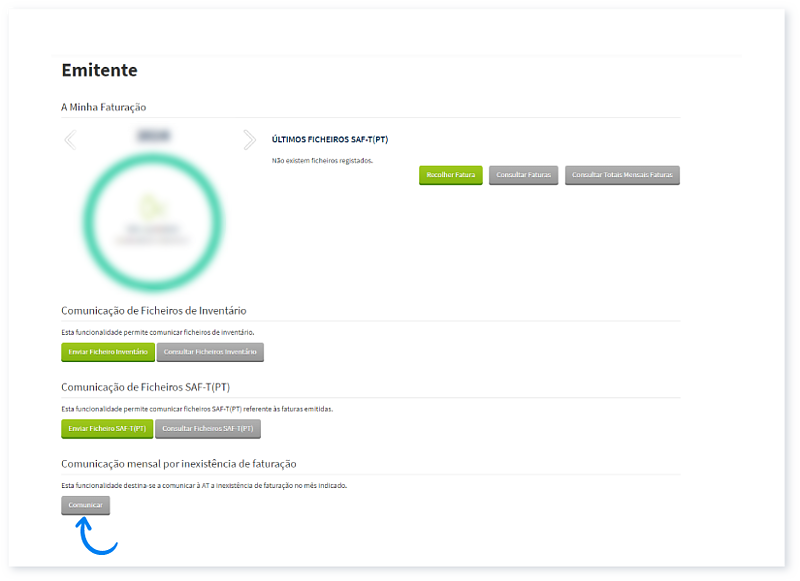This screenshot has width=800, height=581.
Task: Advance to next year with right chevron
Action: pyautogui.click(x=249, y=140)
